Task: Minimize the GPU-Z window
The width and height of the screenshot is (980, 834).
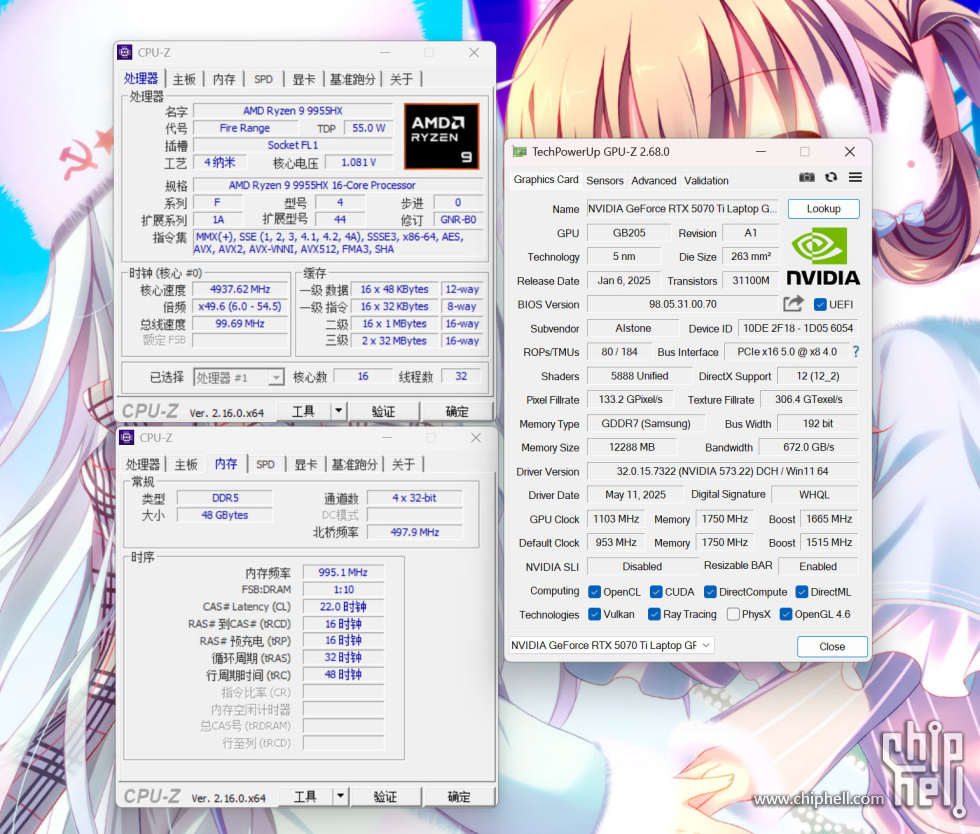Action: point(761,152)
